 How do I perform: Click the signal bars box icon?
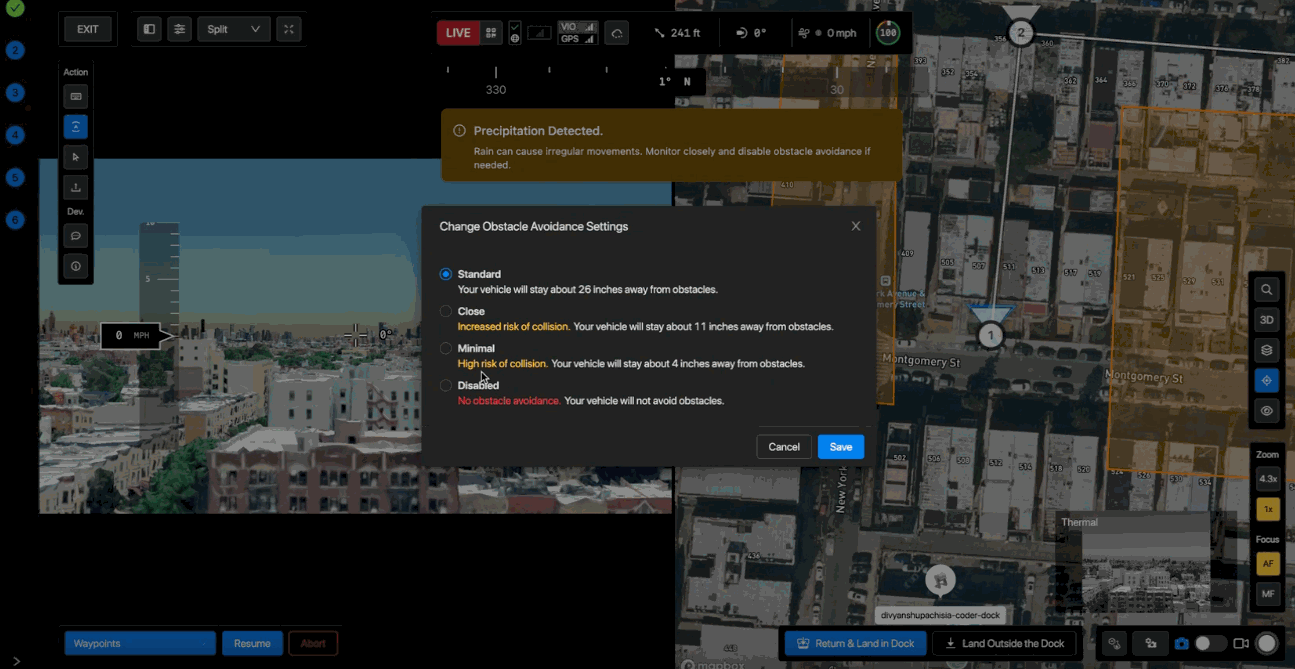click(539, 33)
